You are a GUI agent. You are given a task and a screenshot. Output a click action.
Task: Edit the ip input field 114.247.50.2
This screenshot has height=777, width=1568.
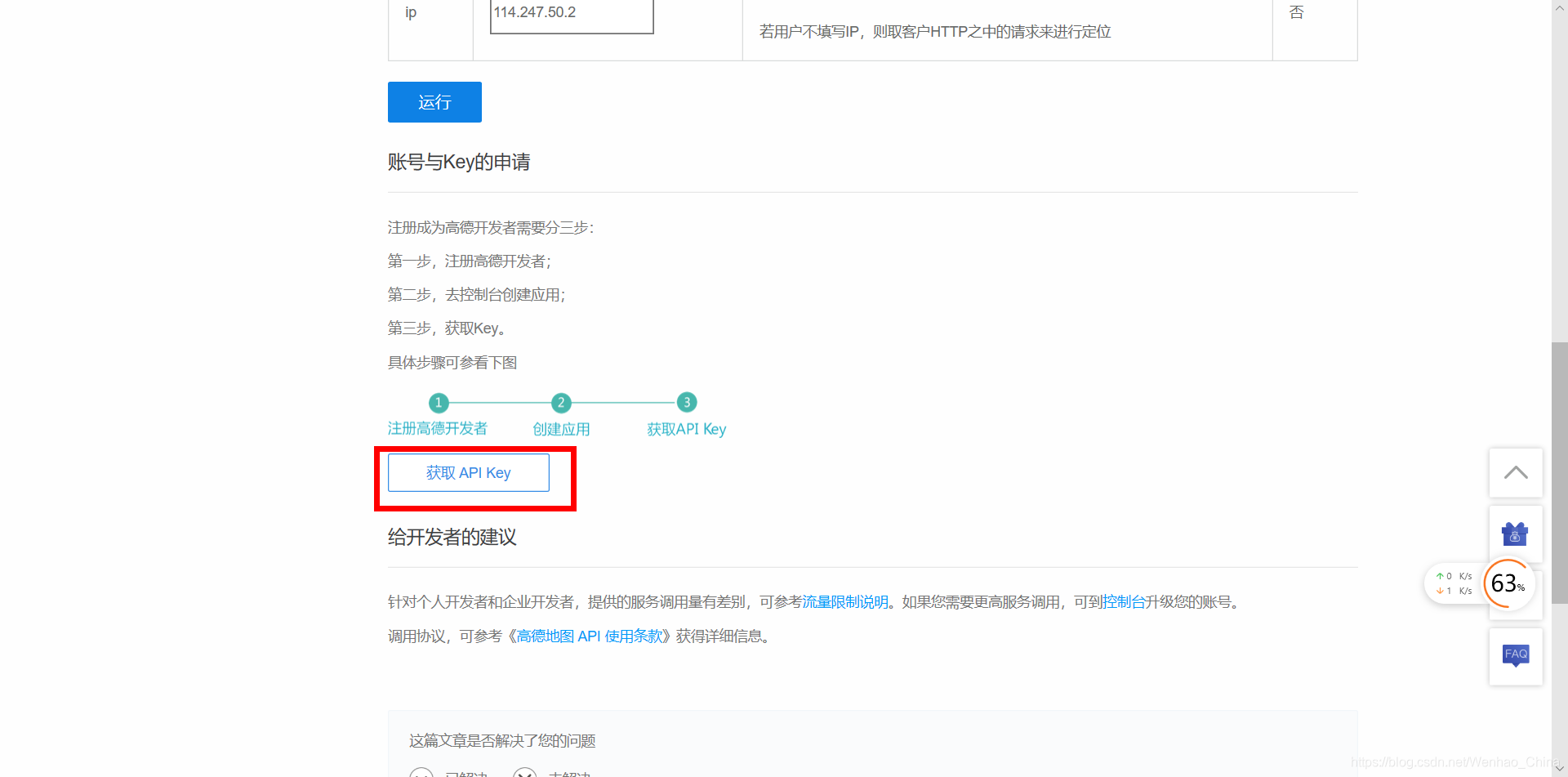tap(572, 15)
